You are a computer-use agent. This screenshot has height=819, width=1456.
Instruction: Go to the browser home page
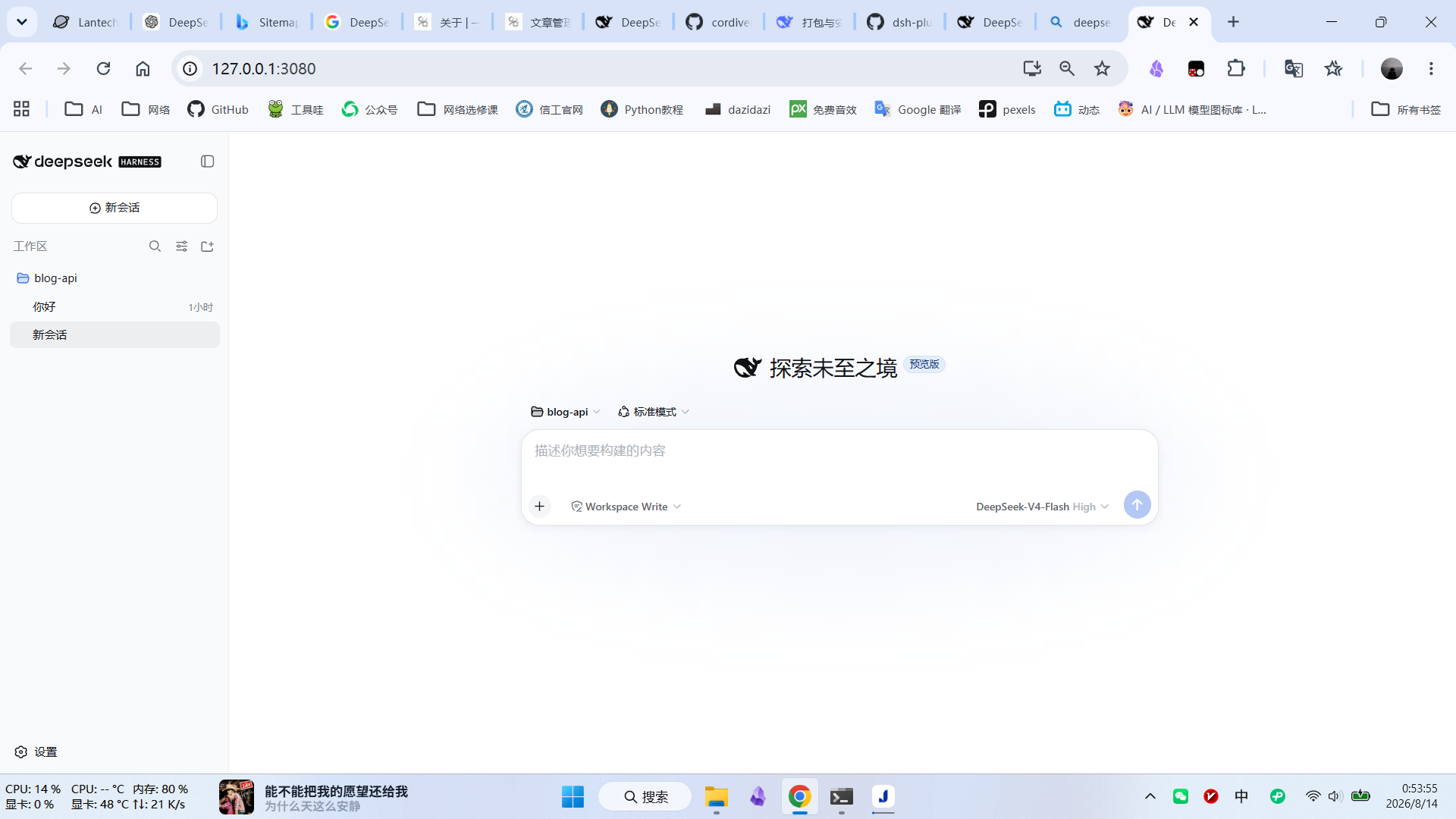pyautogui.click(x=143, y=68)
